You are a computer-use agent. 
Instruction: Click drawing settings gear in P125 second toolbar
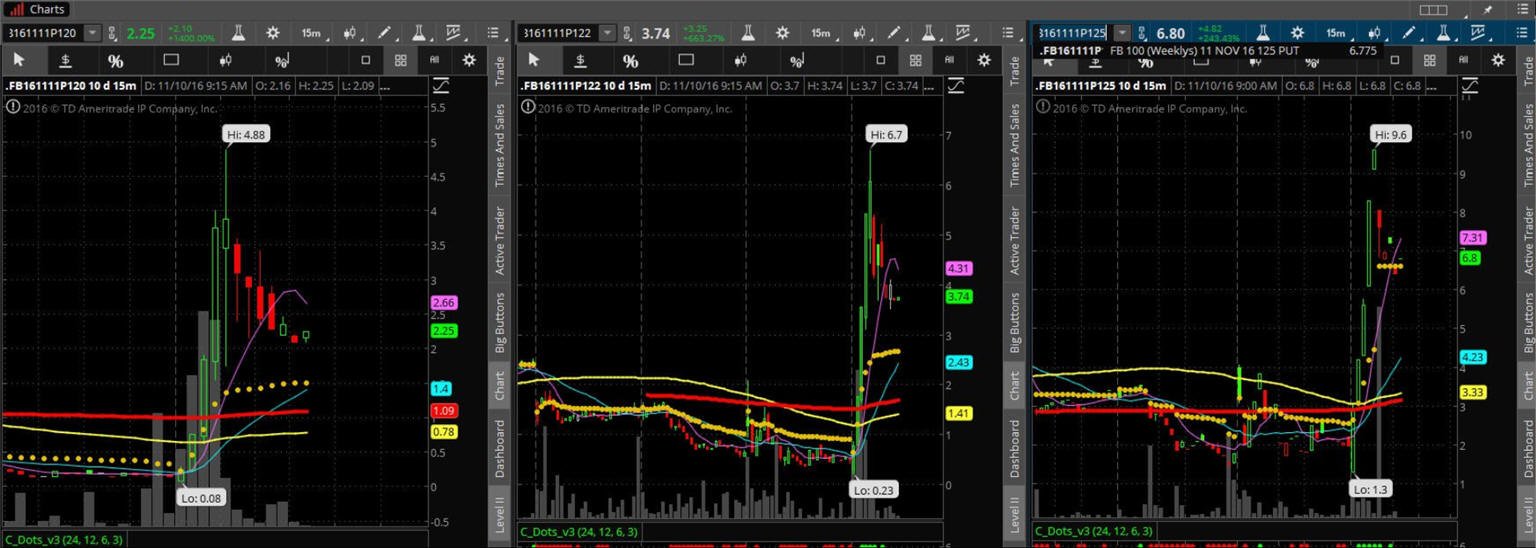click(1498, 60)
